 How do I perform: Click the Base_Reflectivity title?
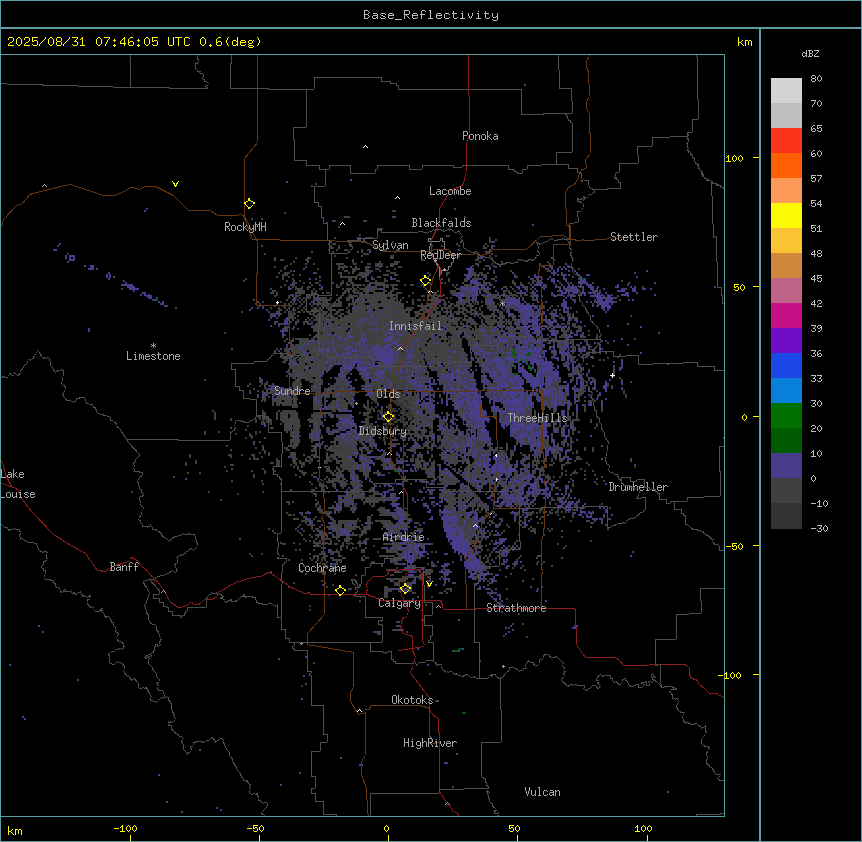tap(431, 15)
